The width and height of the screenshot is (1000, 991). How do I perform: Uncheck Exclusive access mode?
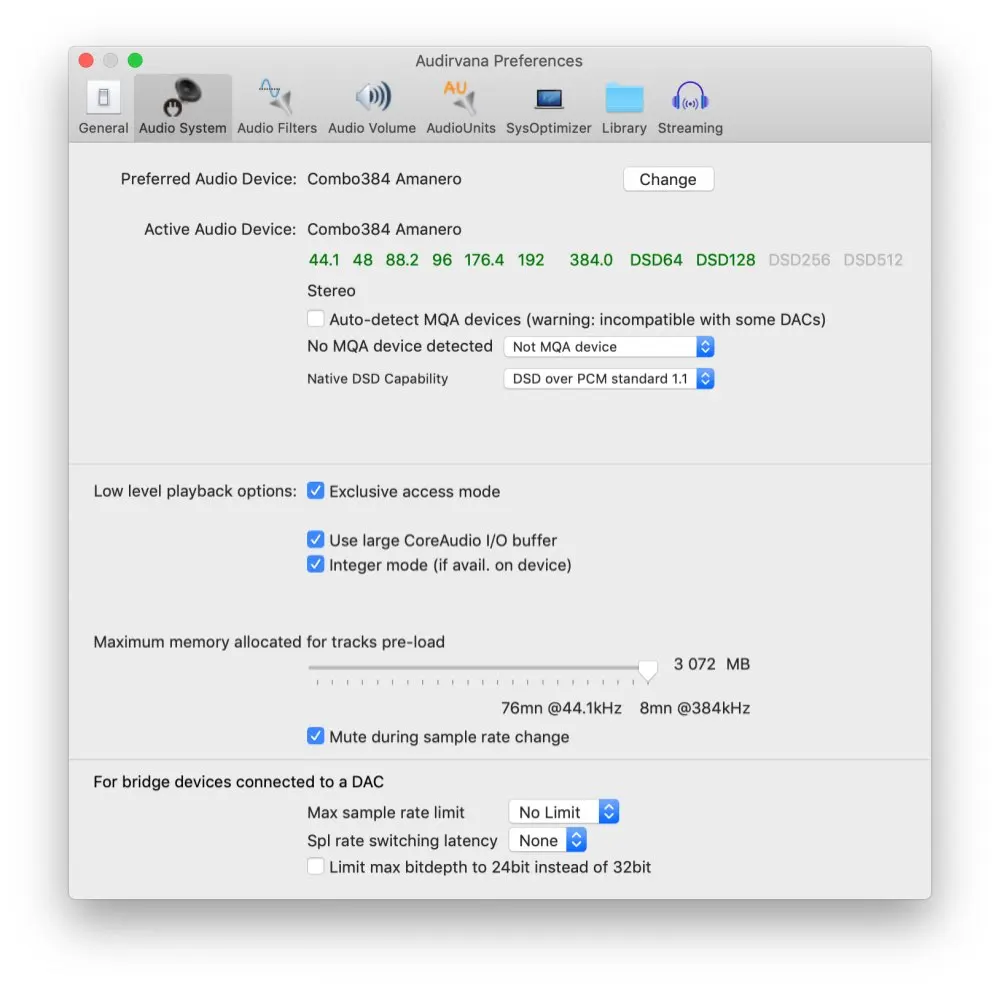click(316, 490)
